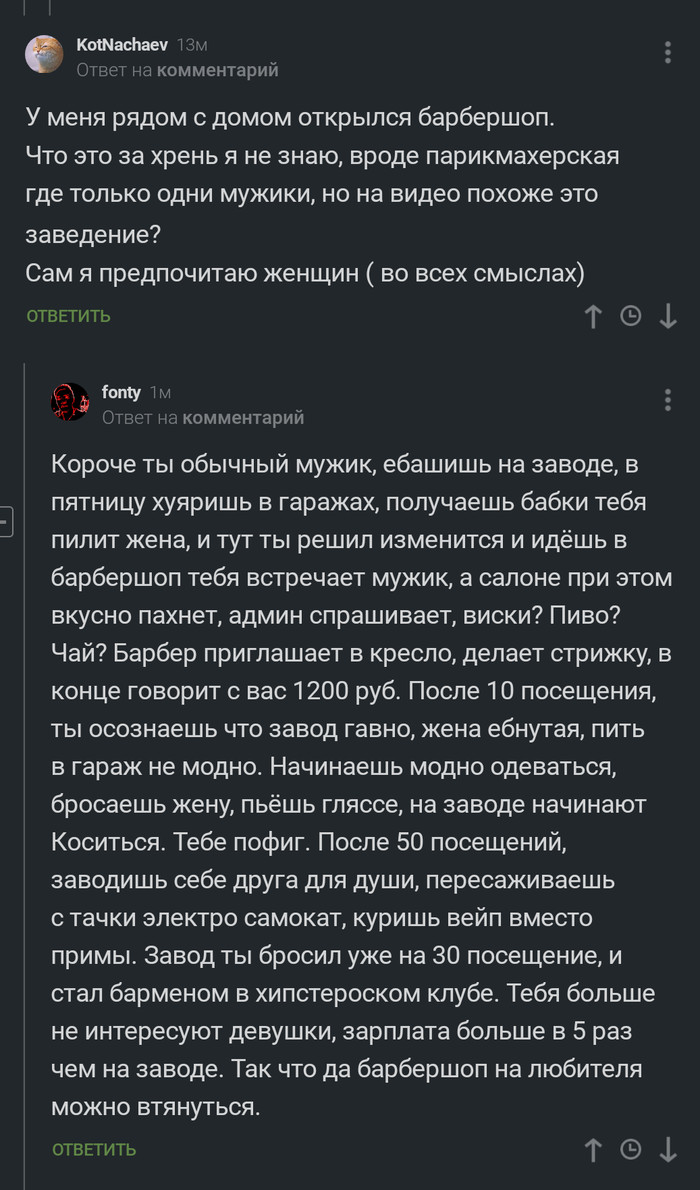This screenshot has height=1190, width=700.
Task: Open the комментарий link in KotNachaev's header
Action: [x=219, y=70]
